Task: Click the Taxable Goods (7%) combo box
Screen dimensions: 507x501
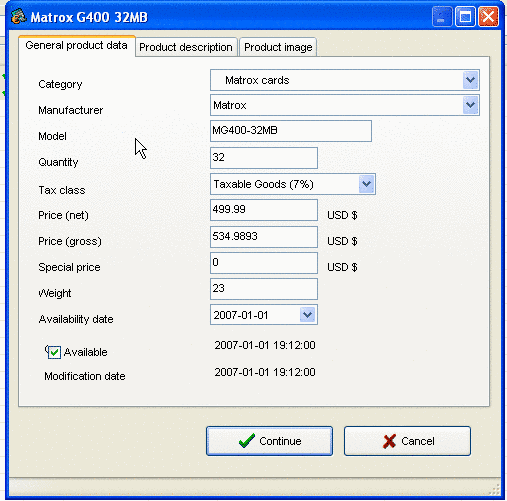Action: click(293, 184)
